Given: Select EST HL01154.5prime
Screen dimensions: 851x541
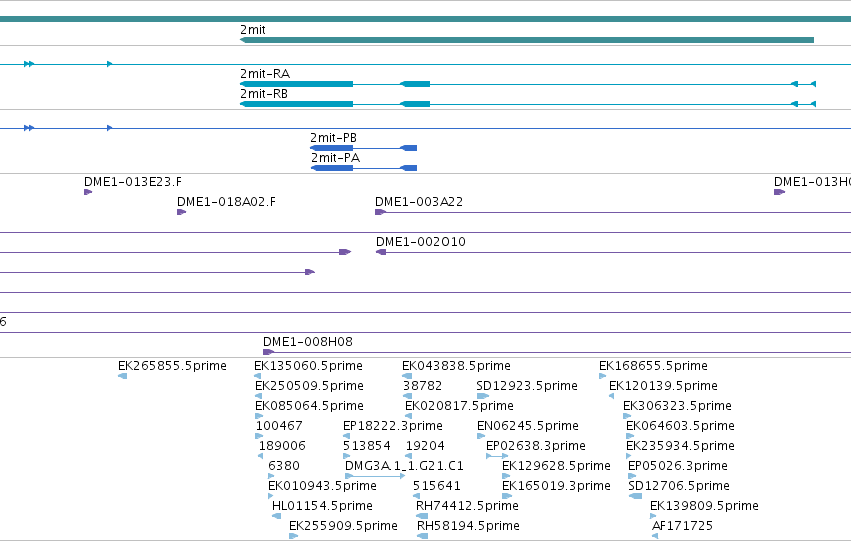Looking at the screenshot, I should coord(322,506).
